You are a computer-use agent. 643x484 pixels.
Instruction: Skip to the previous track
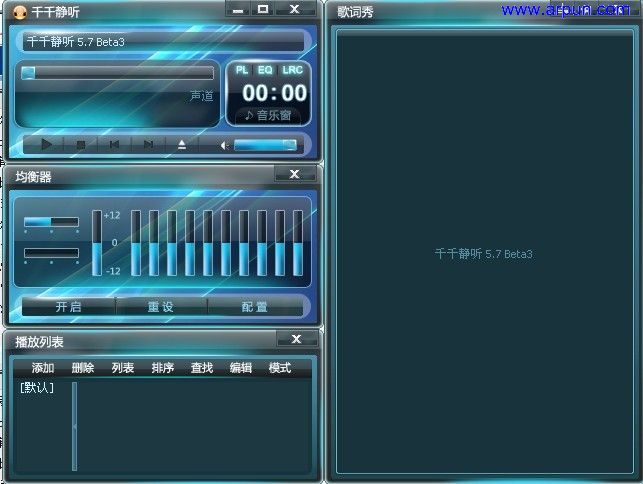click(x=114, y=144)
